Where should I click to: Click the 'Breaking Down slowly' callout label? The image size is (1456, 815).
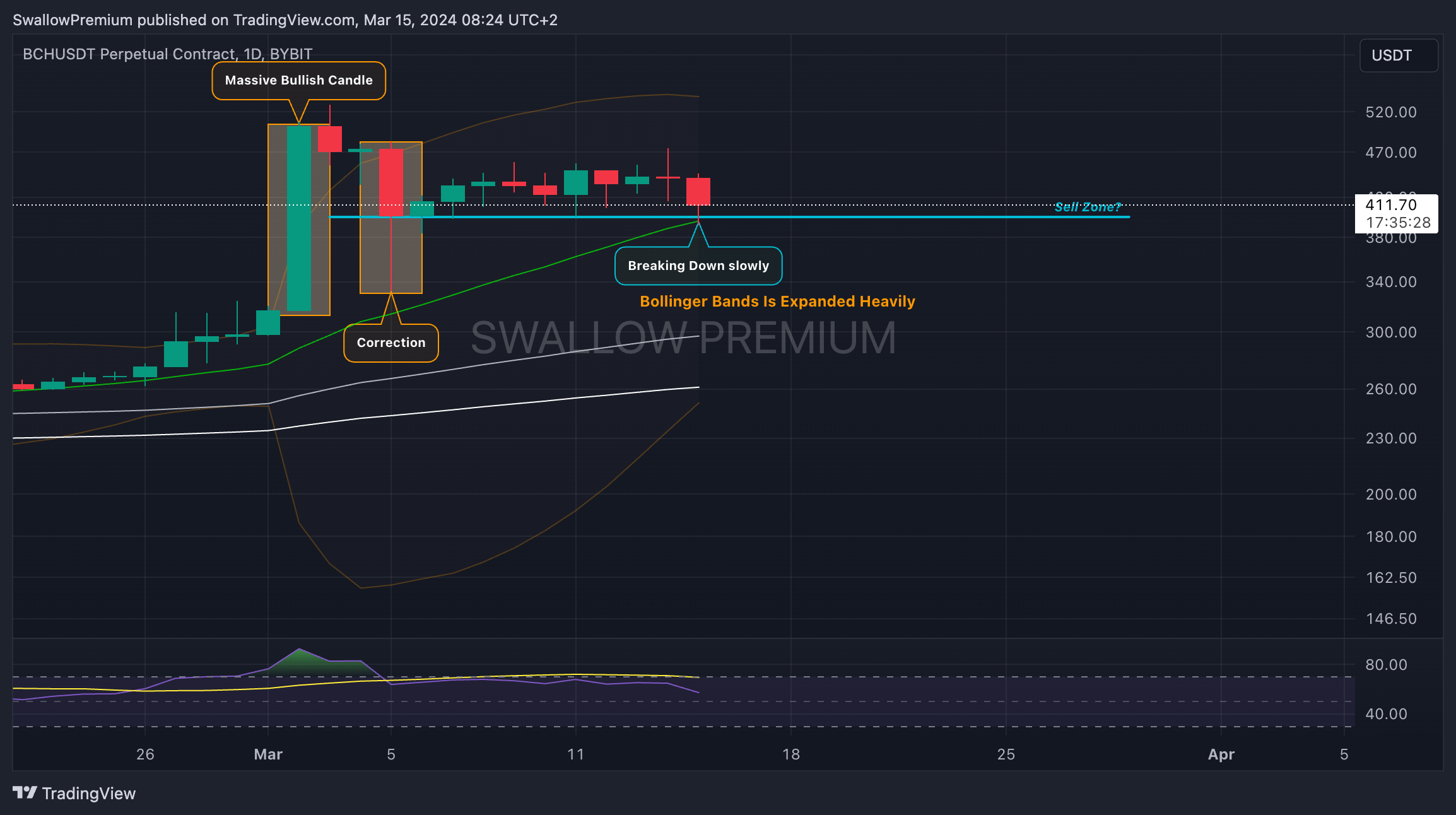[698, 266]
